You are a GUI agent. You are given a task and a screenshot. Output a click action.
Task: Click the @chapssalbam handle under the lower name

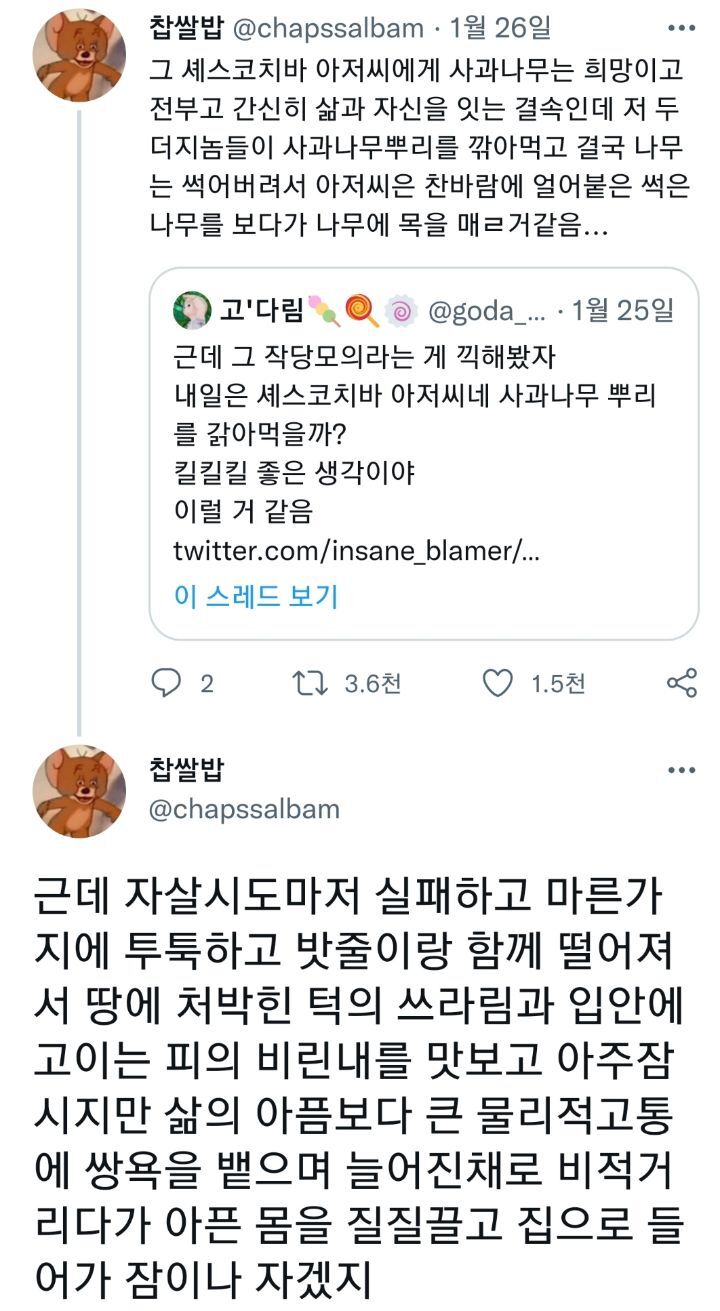tap(244, 808)
